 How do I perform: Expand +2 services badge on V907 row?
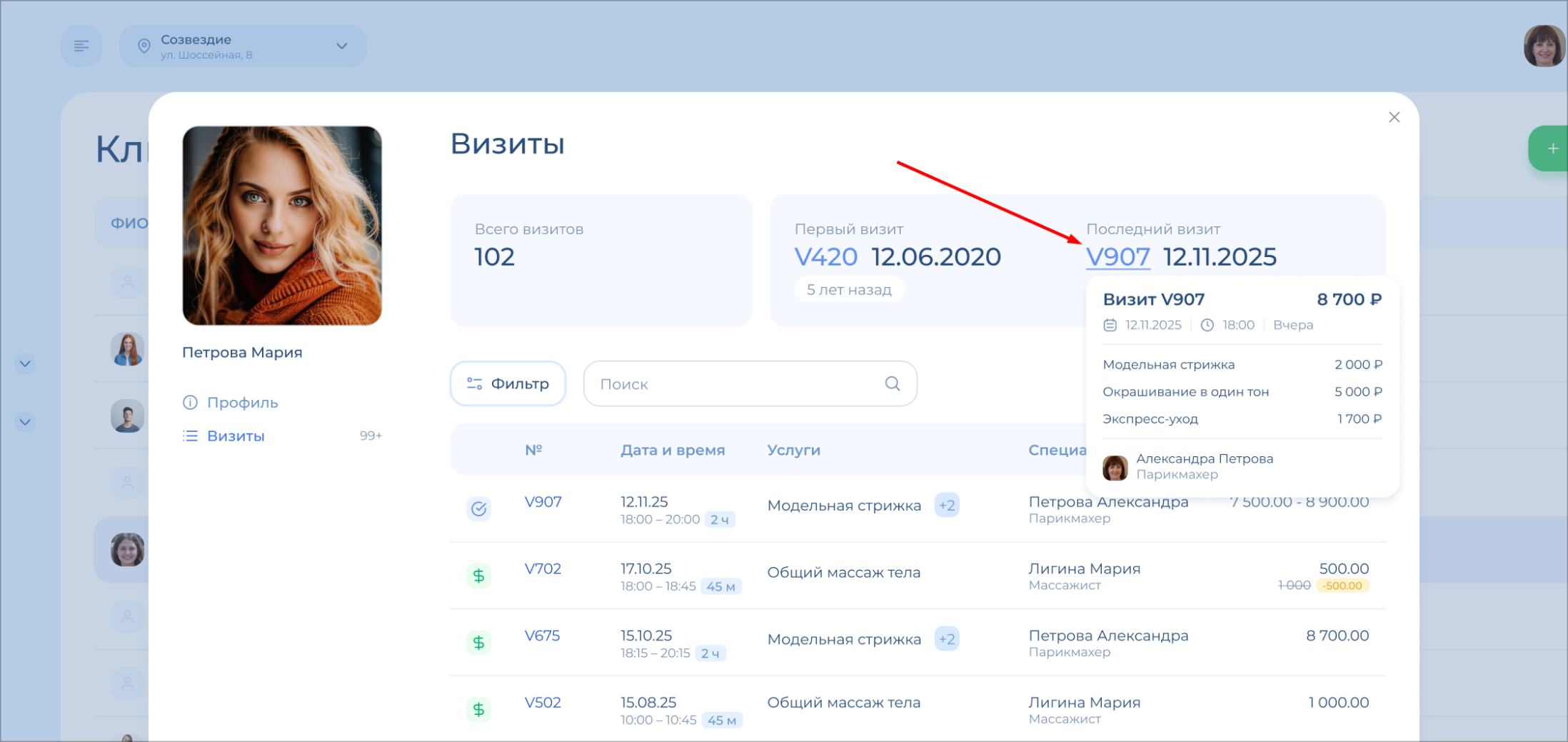[947, 506]
